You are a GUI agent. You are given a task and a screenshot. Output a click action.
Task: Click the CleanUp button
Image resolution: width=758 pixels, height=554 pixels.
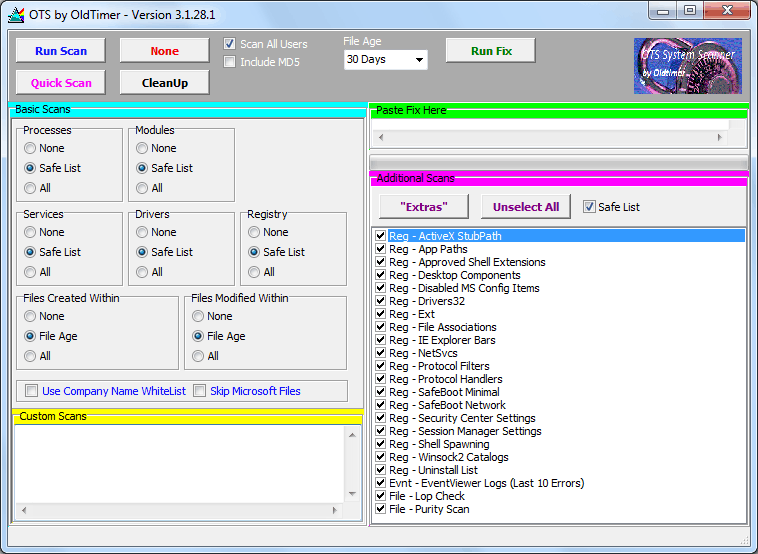[x=164, y=83]
